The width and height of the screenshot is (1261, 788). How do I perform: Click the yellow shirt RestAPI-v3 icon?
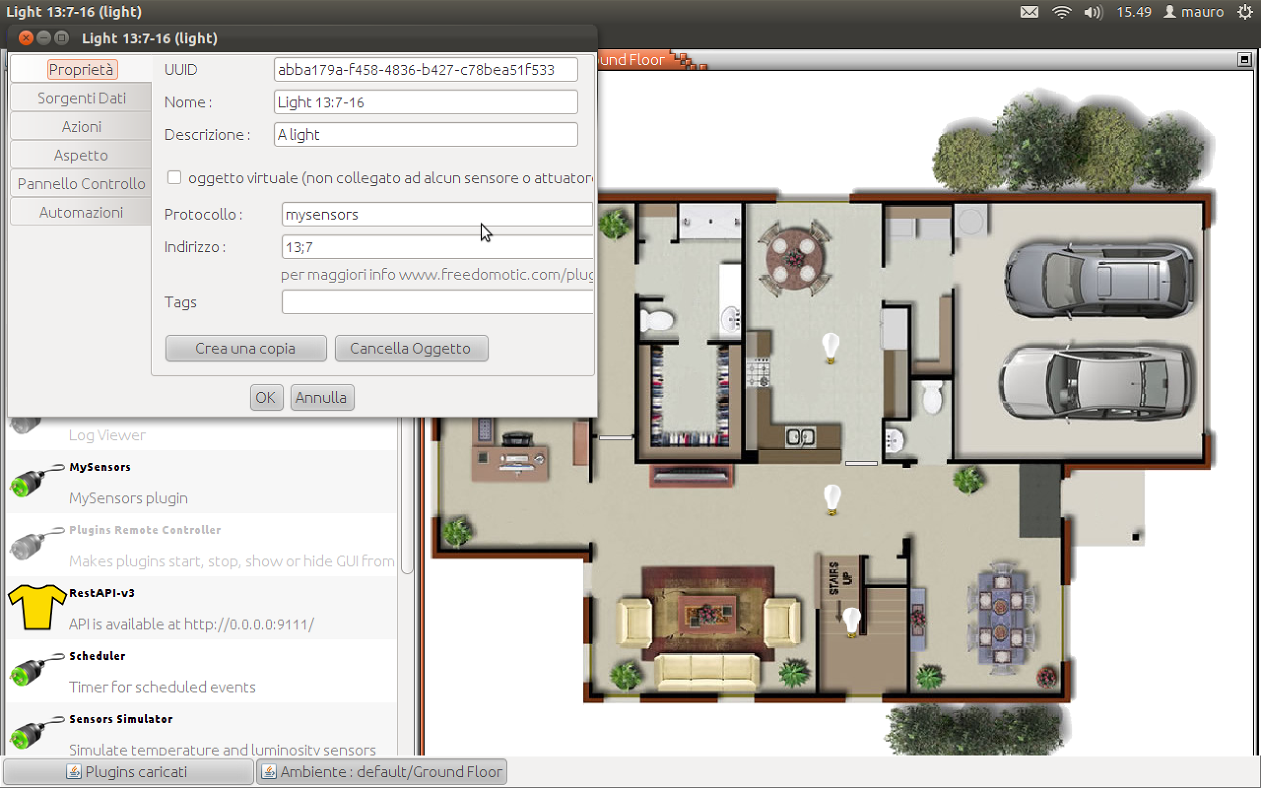point(36,607)
